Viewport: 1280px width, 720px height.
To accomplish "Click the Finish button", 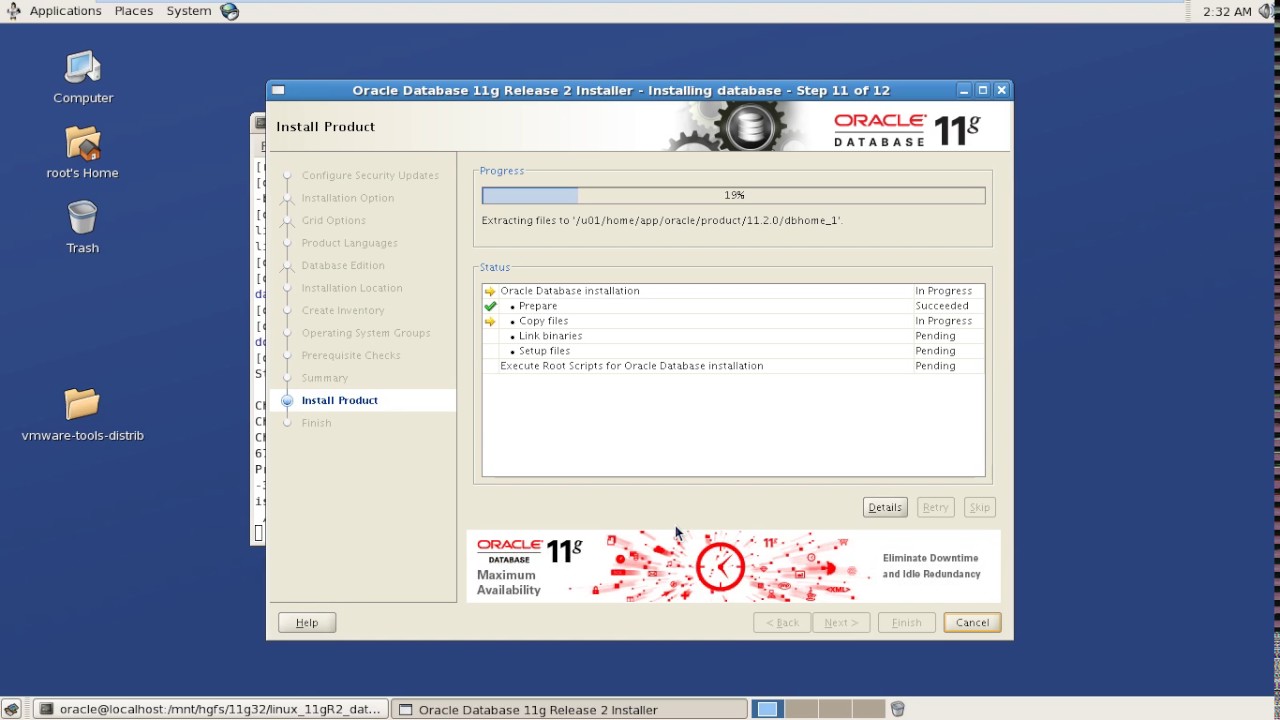I will click(906, 622).
